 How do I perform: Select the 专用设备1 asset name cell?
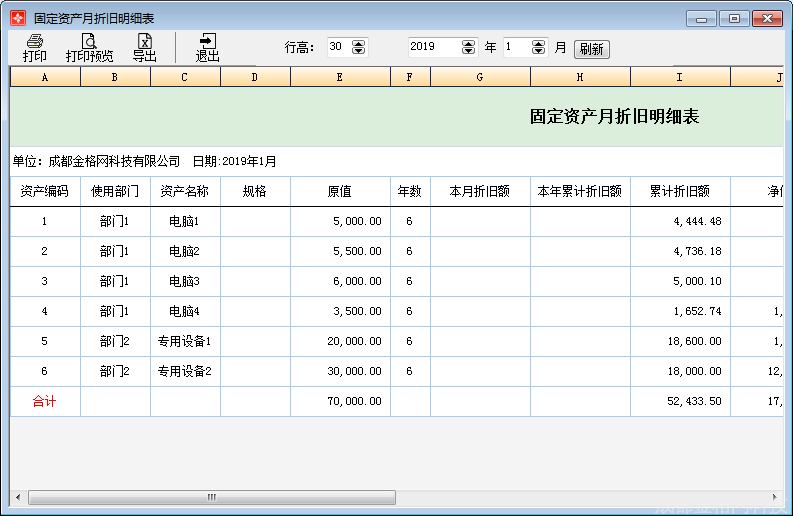(185, 341)
